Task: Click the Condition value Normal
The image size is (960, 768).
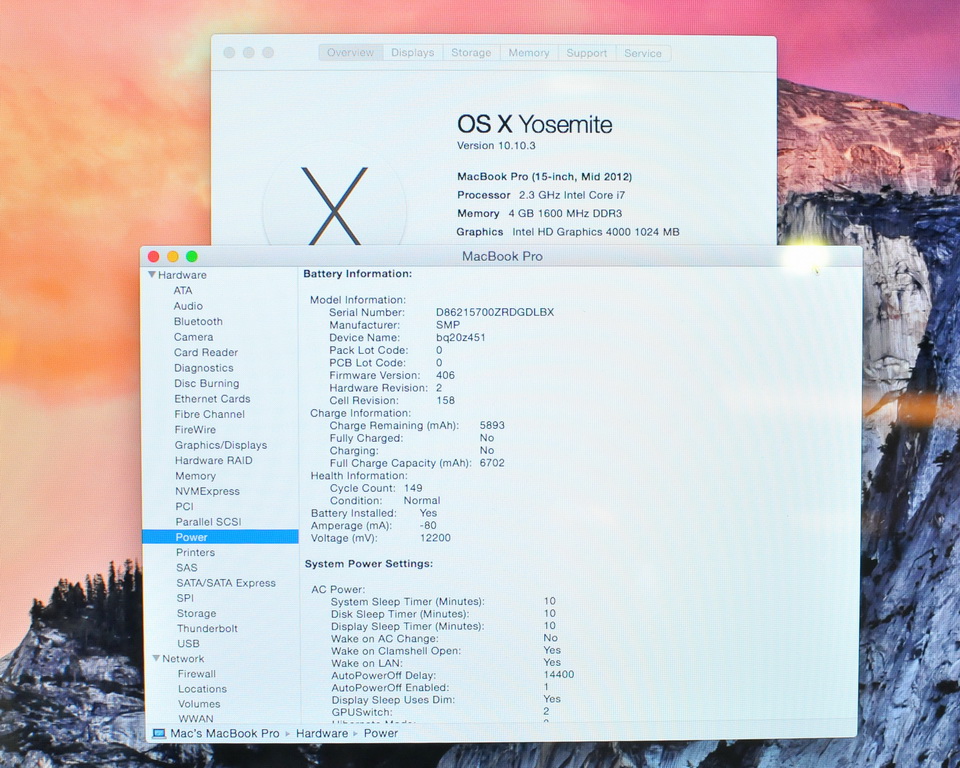Action: click(x=422, y=500)
